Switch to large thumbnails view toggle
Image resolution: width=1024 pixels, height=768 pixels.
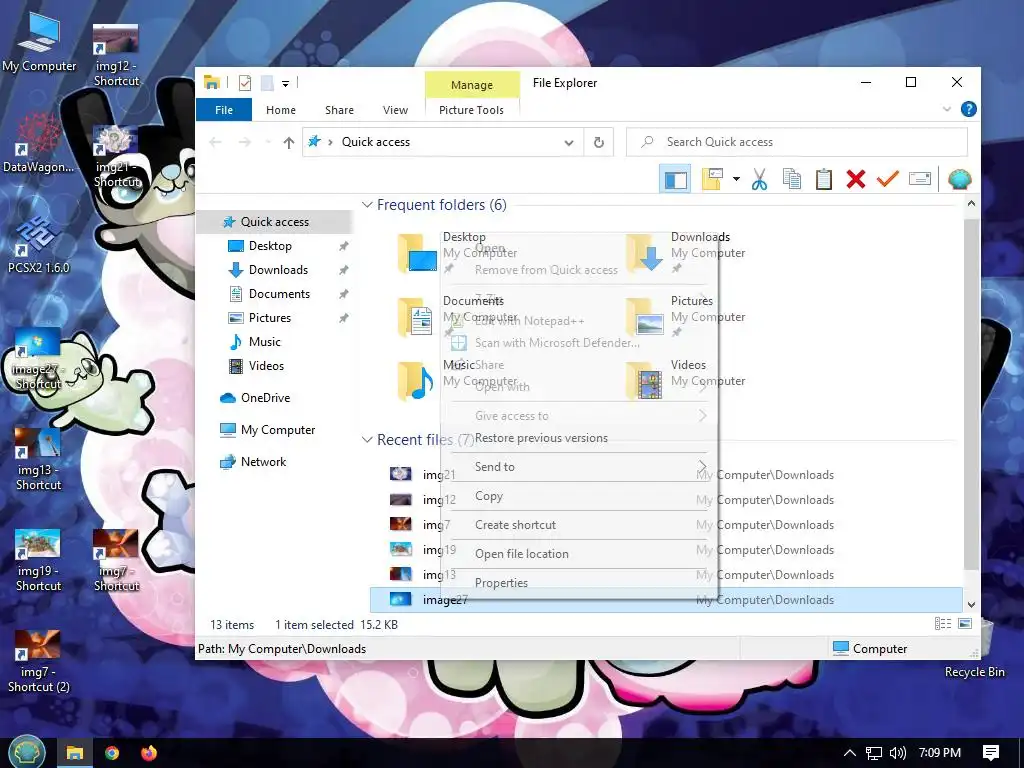point(965,624)
